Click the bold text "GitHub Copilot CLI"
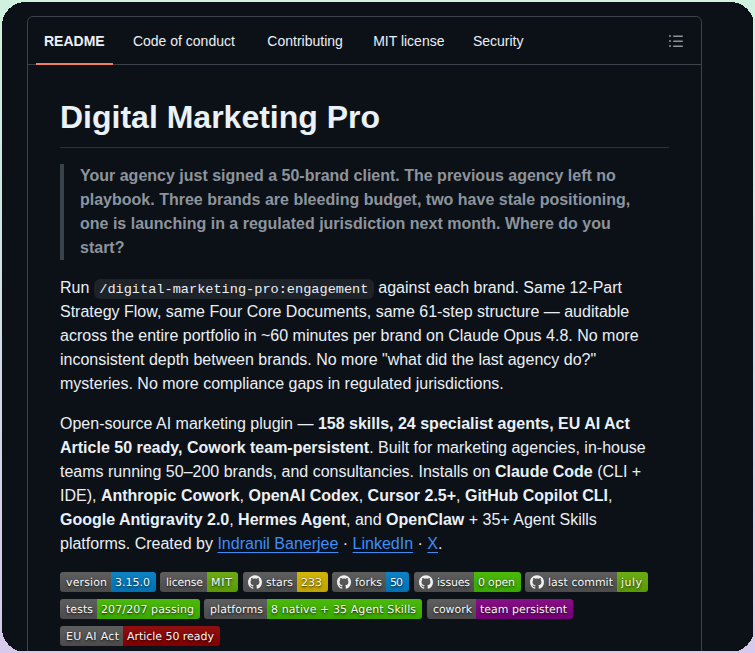Image resolution: width=755 pixels, height=653 pixels. tap(536, 496)
